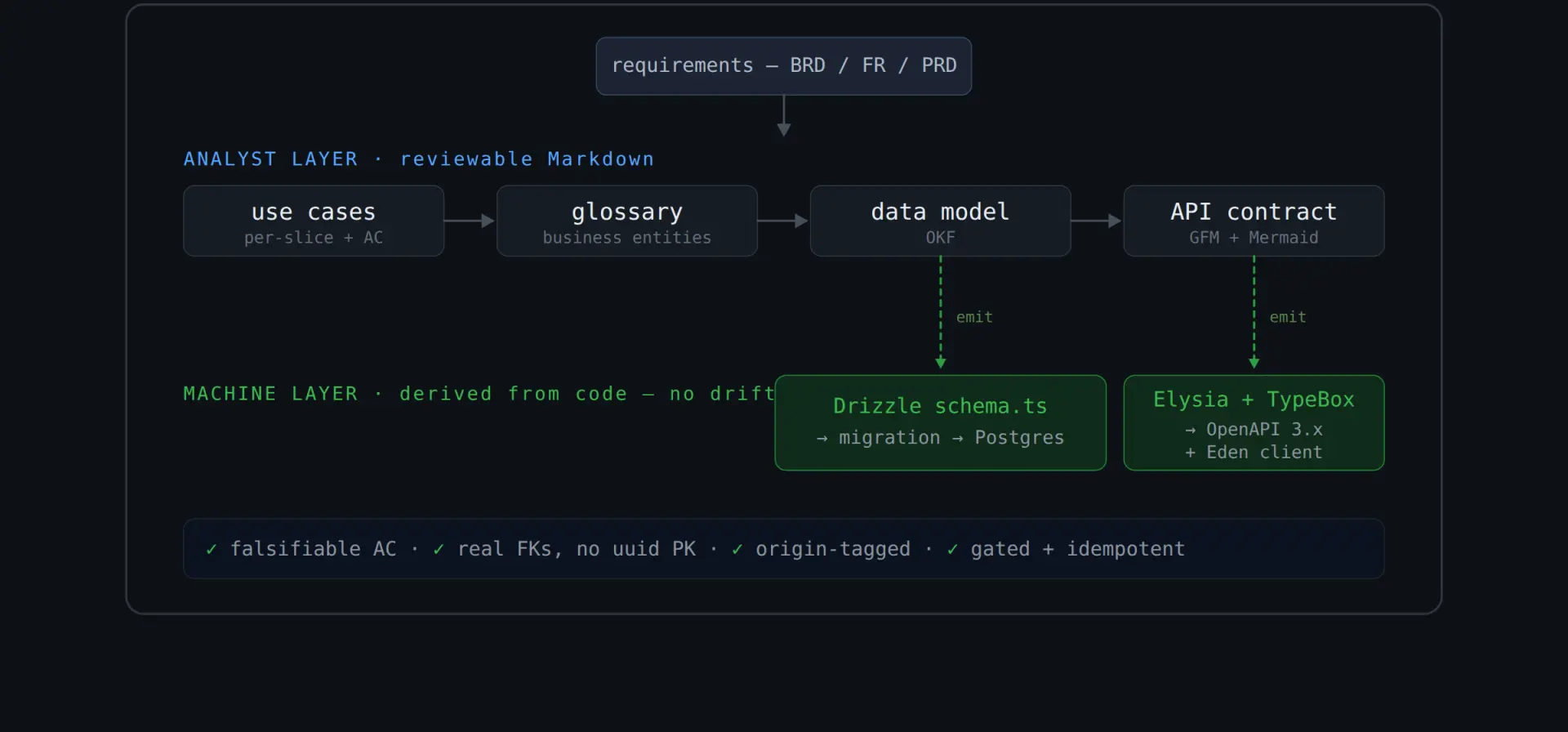Click 'real FKs, no uuid PK' text
The height and width of the screenshot is (732, 1568).
(577, 549)
